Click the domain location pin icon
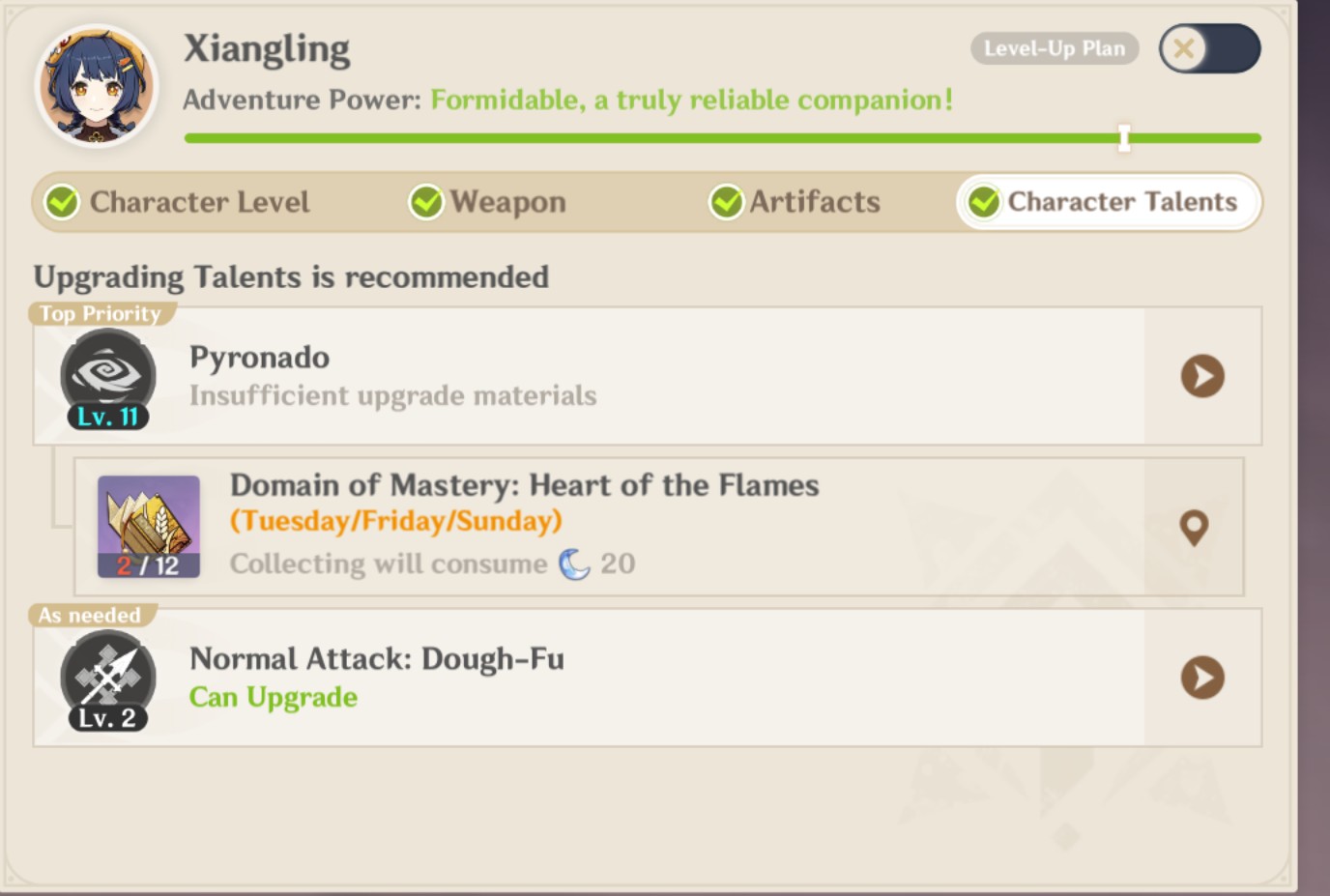This screenshot has height=896, width=1330. pos(1195,528)
